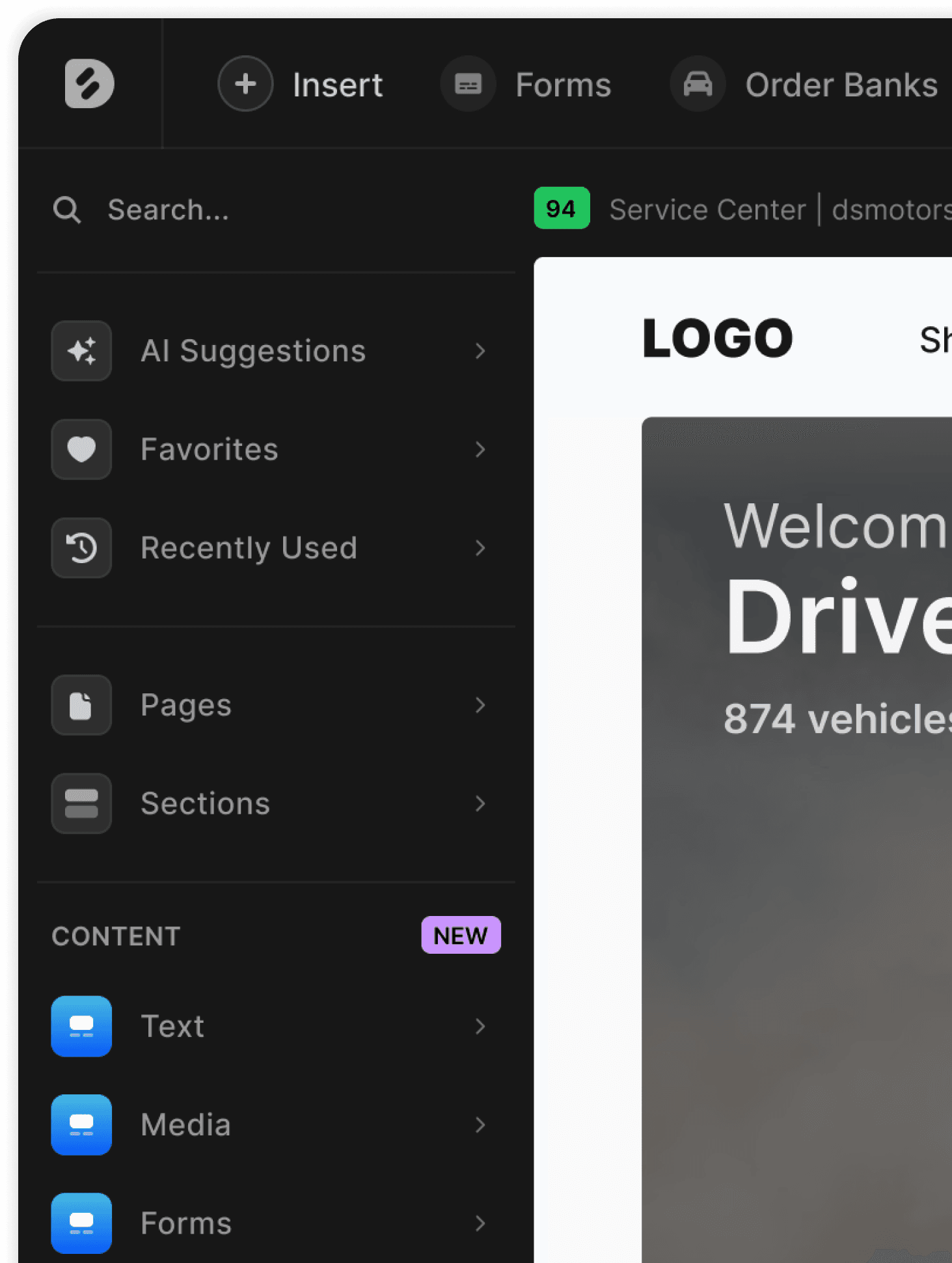Click the LOGO in page preview
This screenshot has width=952, height=1263.
(717, 338)
